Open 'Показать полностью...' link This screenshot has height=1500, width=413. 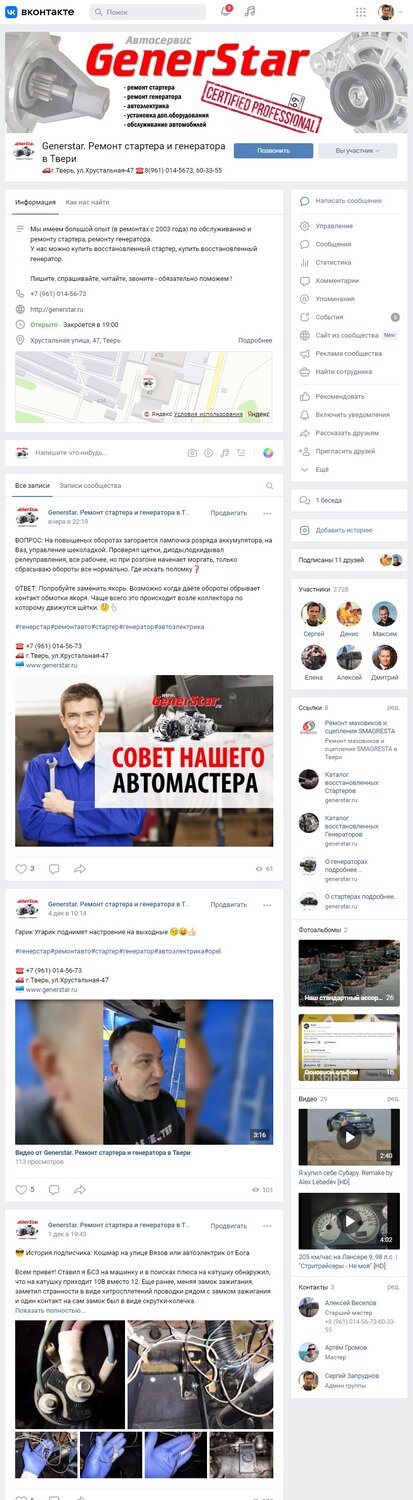point(50,1310)
